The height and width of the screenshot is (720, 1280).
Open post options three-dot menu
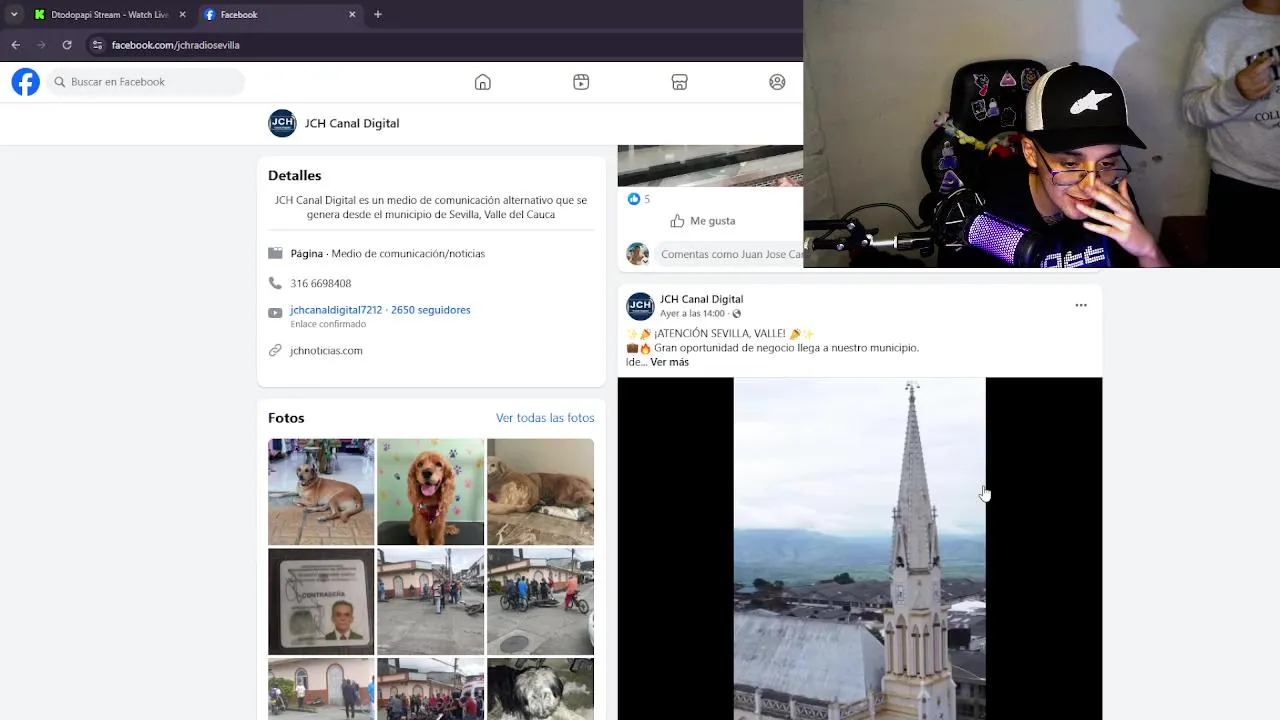[x=1081, y=305]
